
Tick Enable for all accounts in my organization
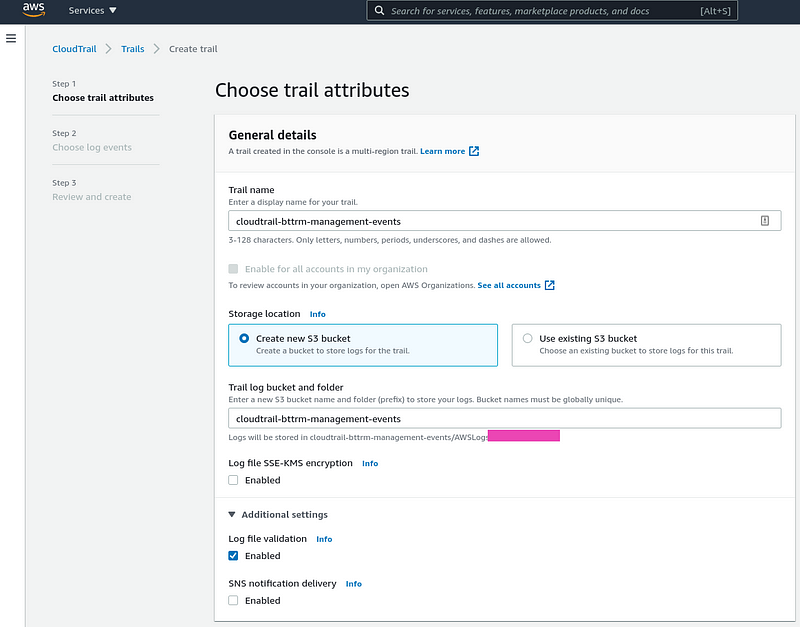click(x=233, y=269)
